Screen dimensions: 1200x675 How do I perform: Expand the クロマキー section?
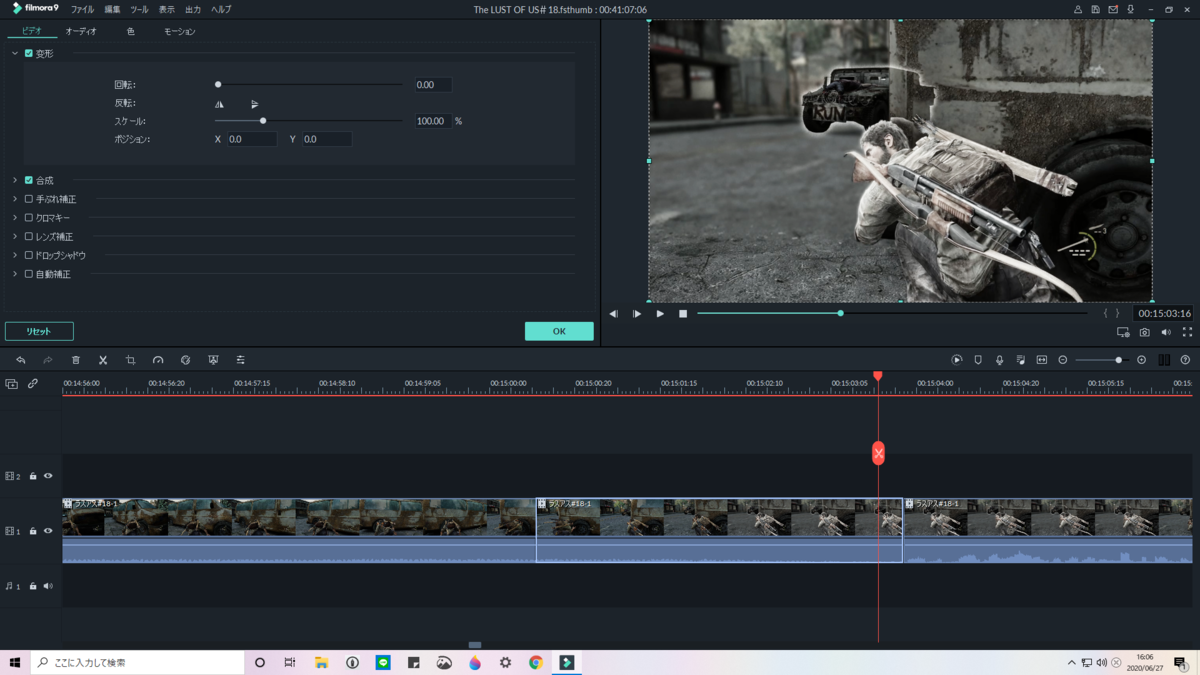[x=15, y=217]
